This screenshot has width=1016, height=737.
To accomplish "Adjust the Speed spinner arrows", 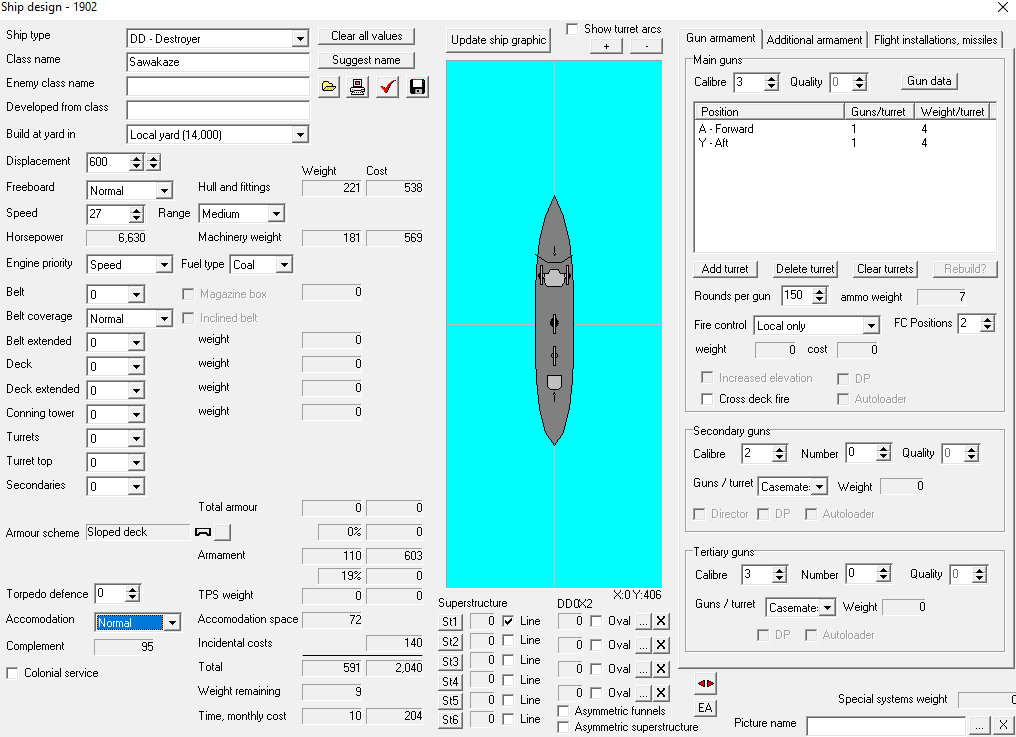I will tap(136, 214).
